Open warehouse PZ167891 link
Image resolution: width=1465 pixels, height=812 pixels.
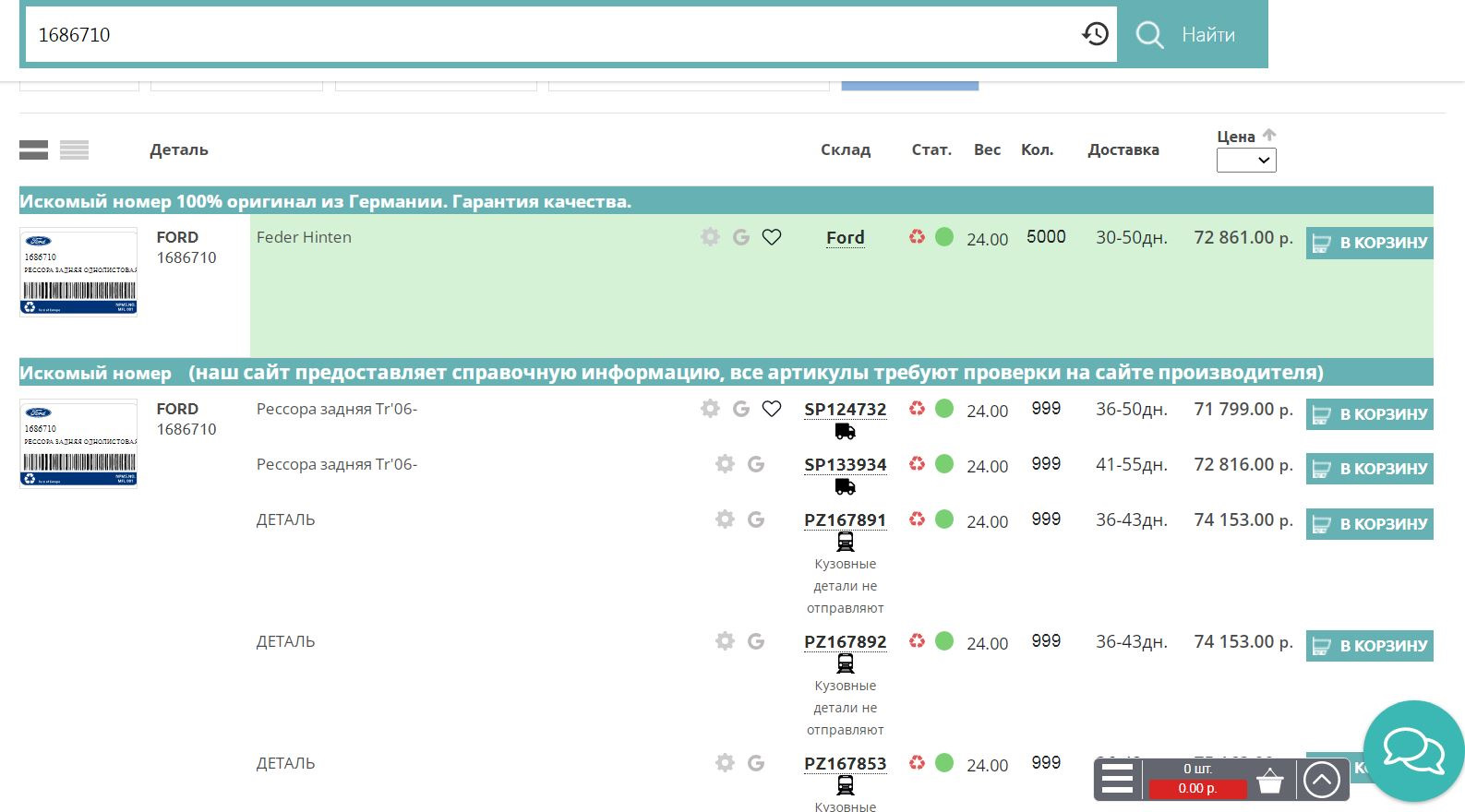[x=846, y=520]
